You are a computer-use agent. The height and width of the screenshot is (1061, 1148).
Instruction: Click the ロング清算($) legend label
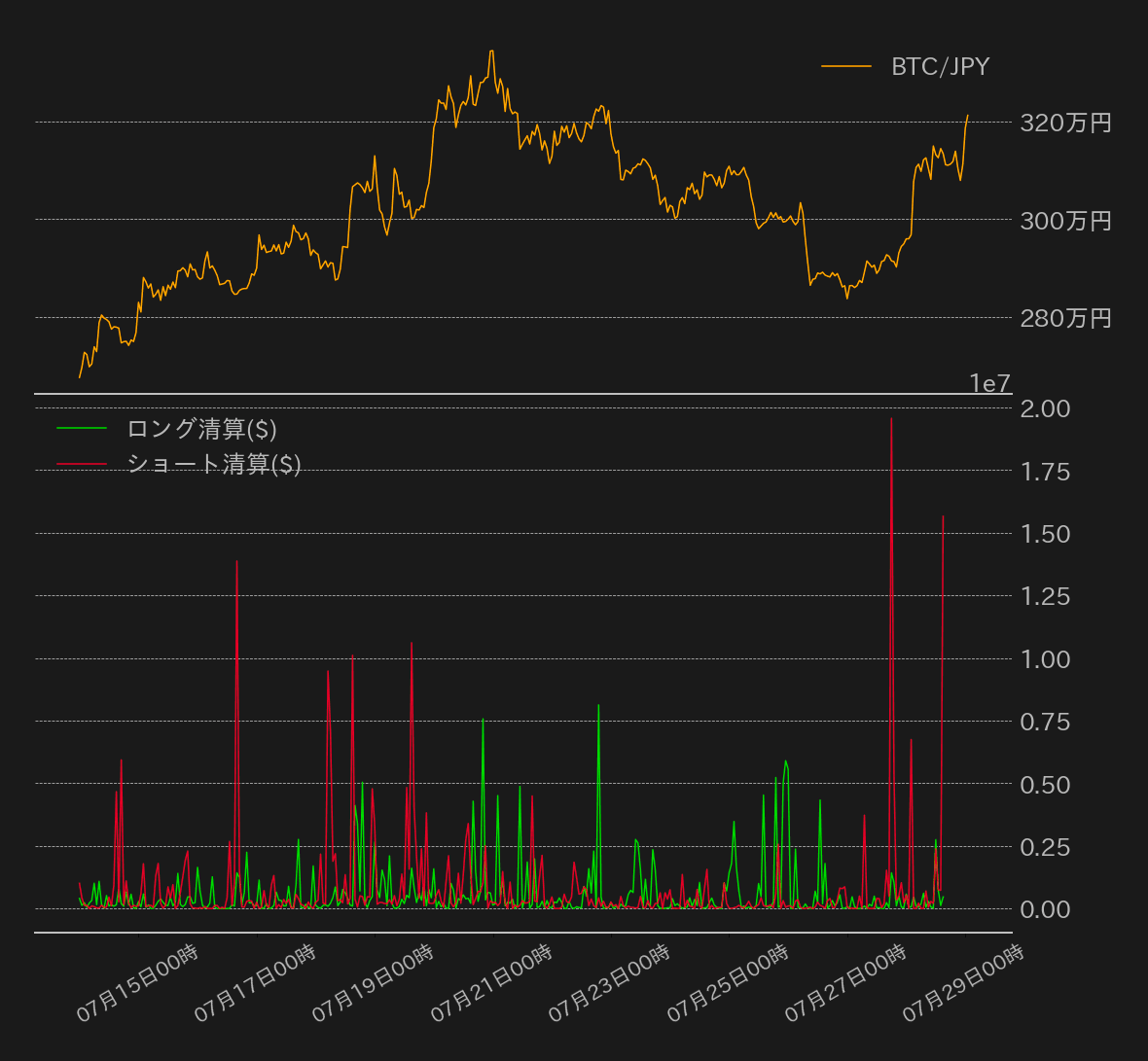point(201,429)
